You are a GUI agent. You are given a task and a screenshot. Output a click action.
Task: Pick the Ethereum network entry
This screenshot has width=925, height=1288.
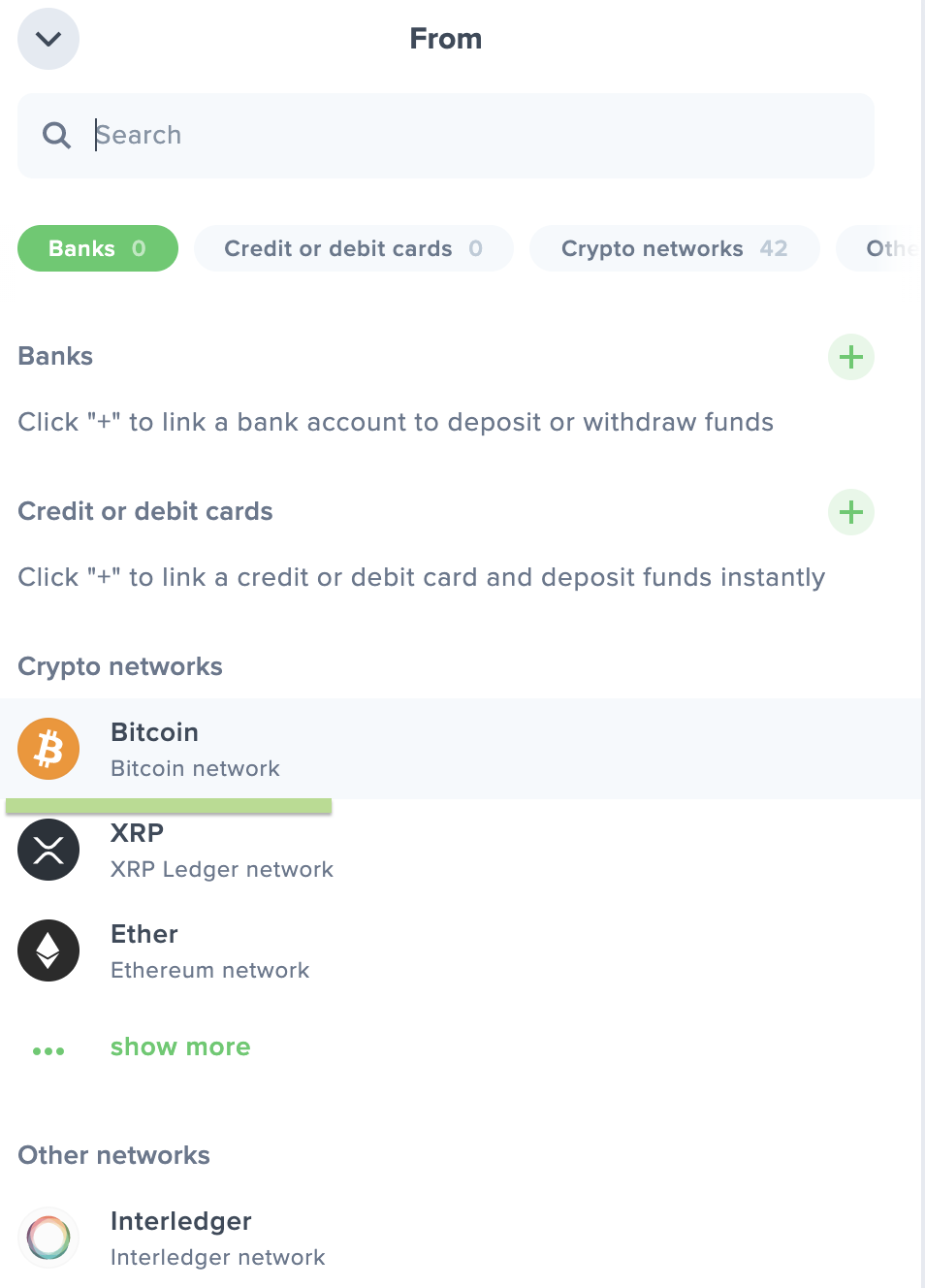coord(209,952)
